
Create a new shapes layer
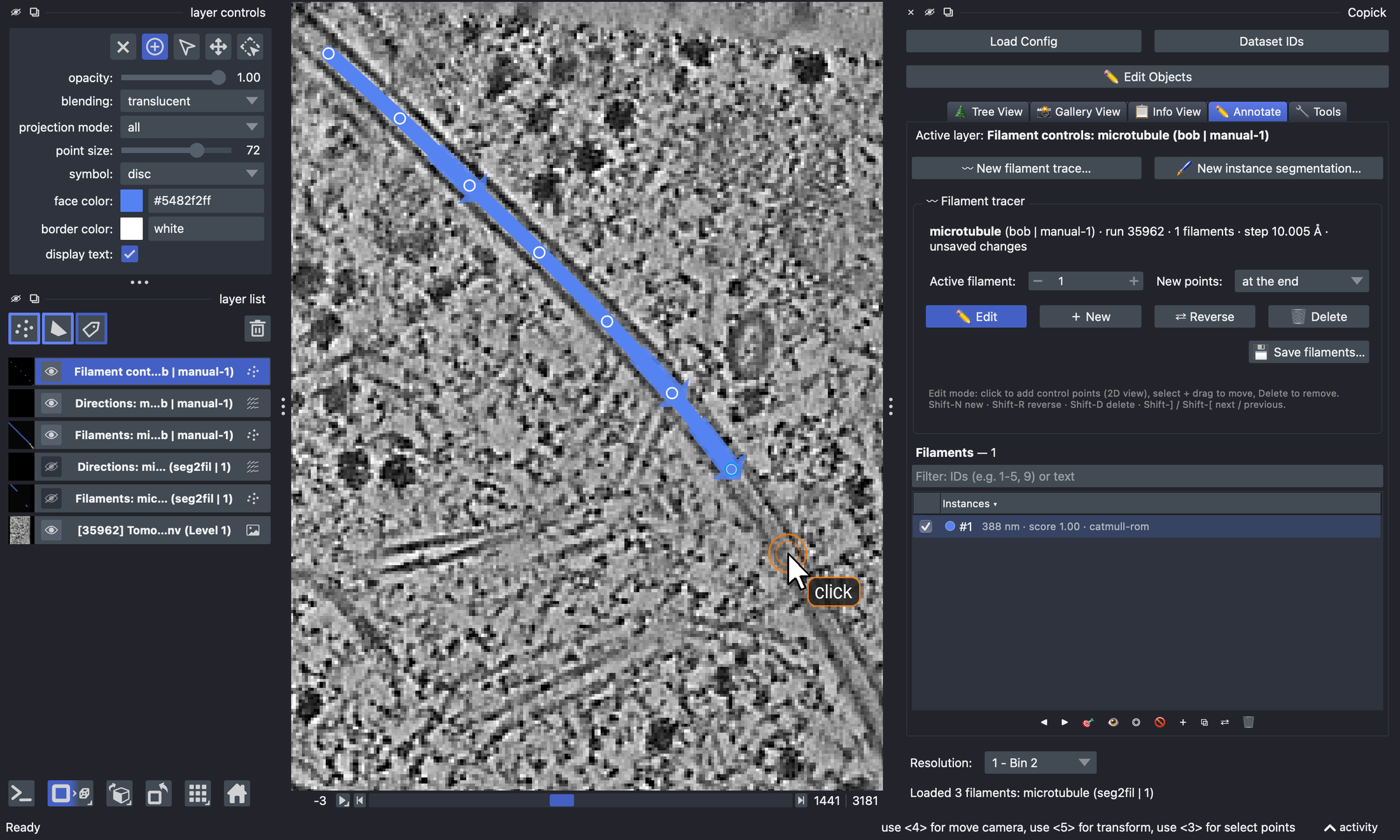58,329
